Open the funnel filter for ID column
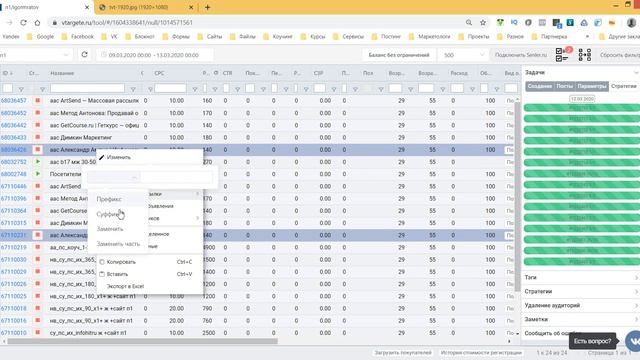The image size is (640, 360). [x=21, y=89]
